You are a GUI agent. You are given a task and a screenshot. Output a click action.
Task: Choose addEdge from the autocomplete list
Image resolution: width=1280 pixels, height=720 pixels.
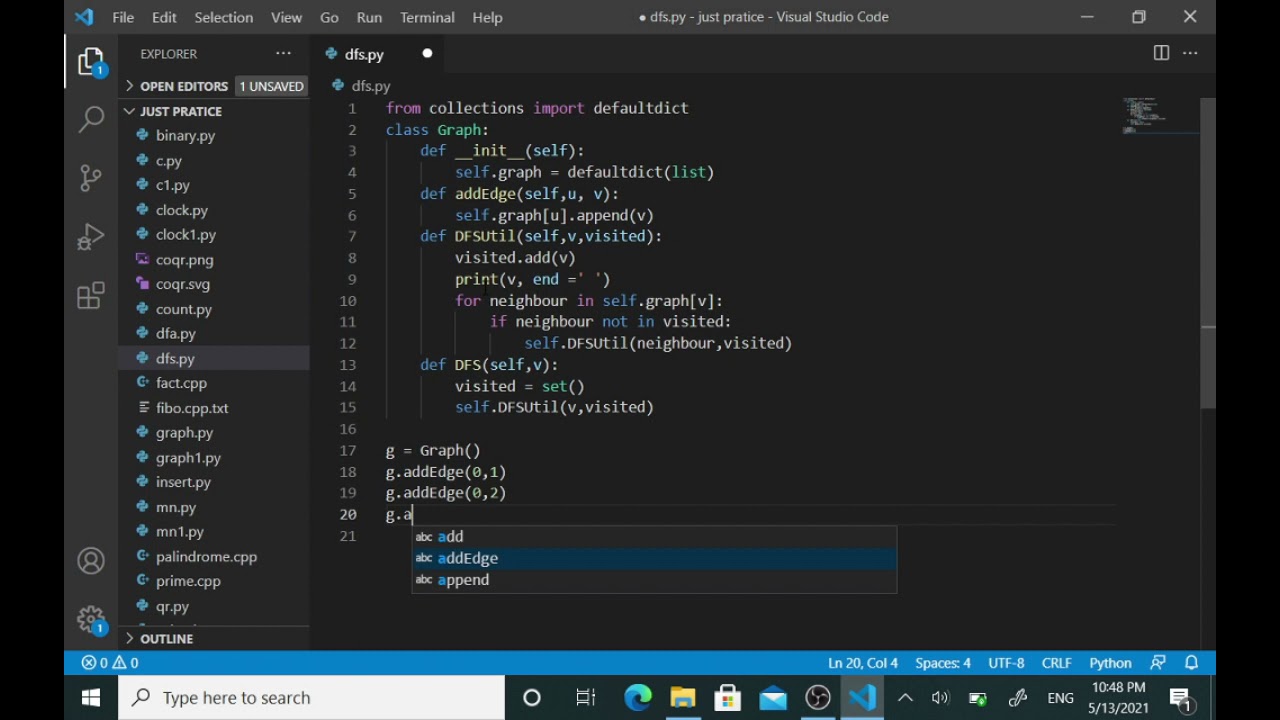(x=654, y=558)
